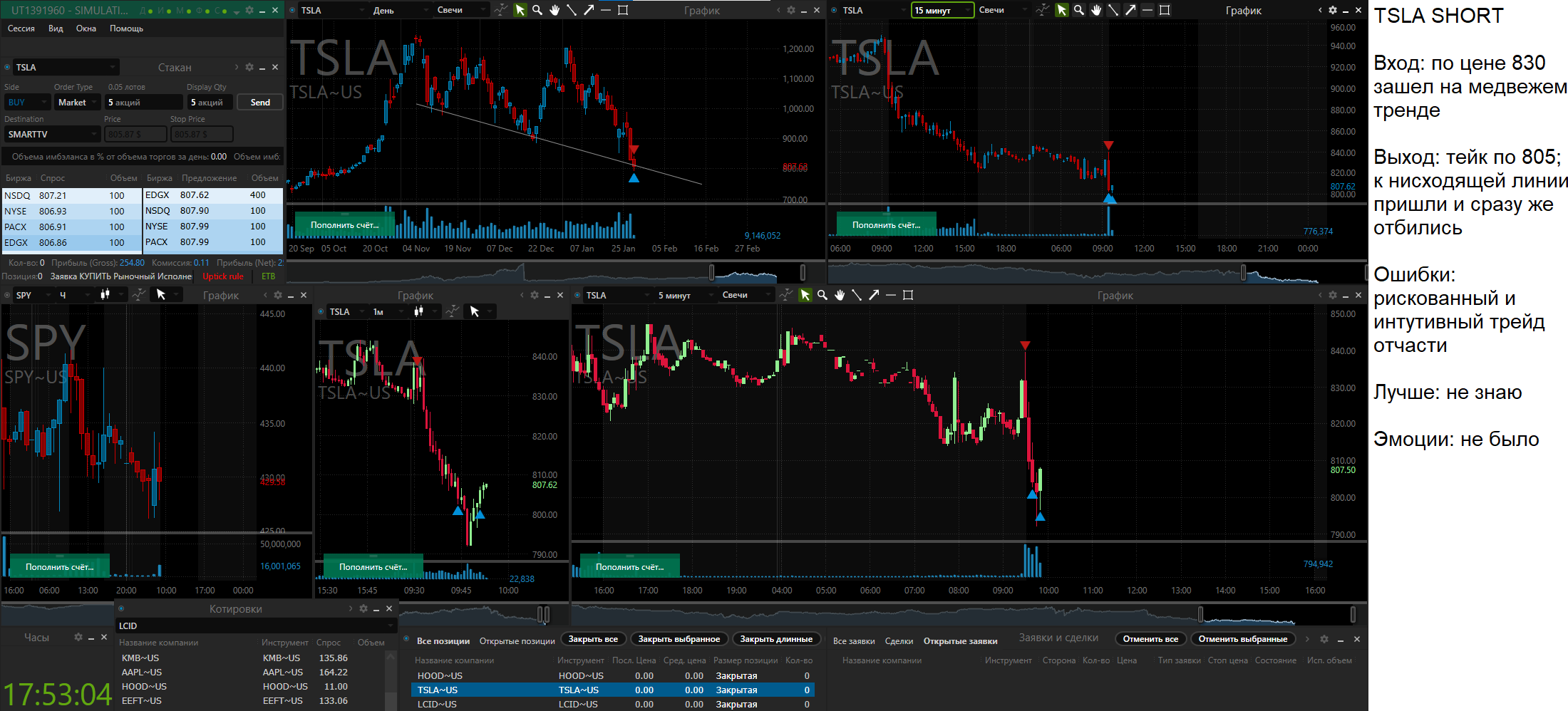
Task: Toggle the link radio in the Котировки panel
Action: point(121,608)
